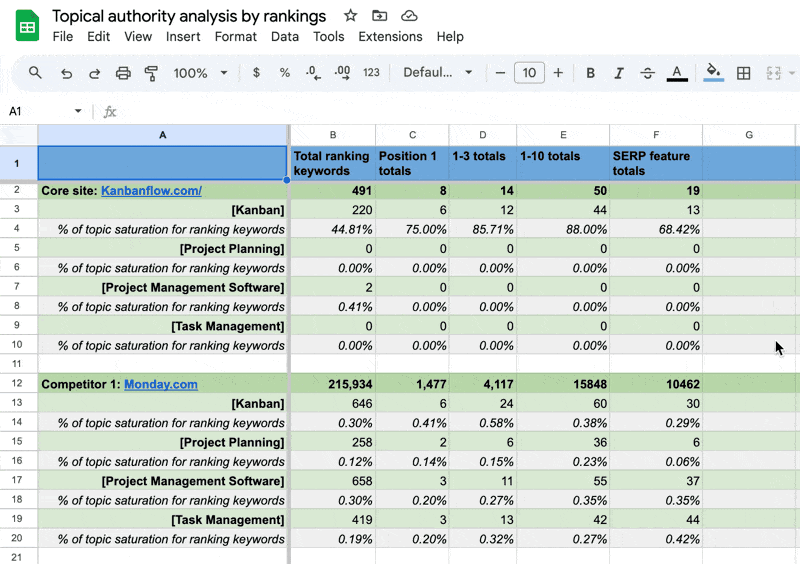Open the Extensions menu
Viewport: 800px width, 564px height.
coord(390,36)
